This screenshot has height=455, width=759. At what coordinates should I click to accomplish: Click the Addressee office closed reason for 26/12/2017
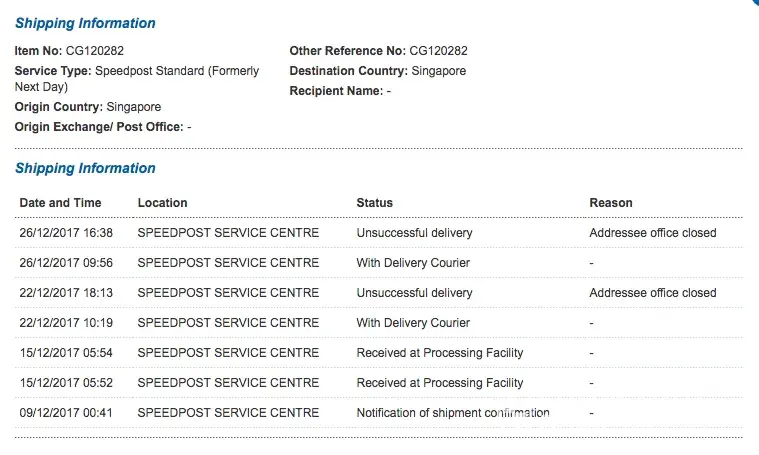tap(652, 233)
